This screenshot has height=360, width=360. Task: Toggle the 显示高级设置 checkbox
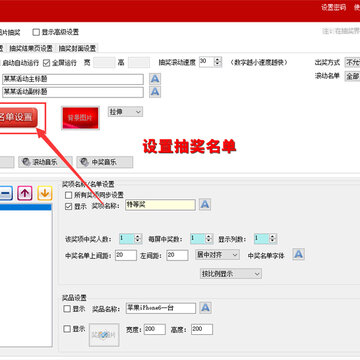[x=36, y=32]
